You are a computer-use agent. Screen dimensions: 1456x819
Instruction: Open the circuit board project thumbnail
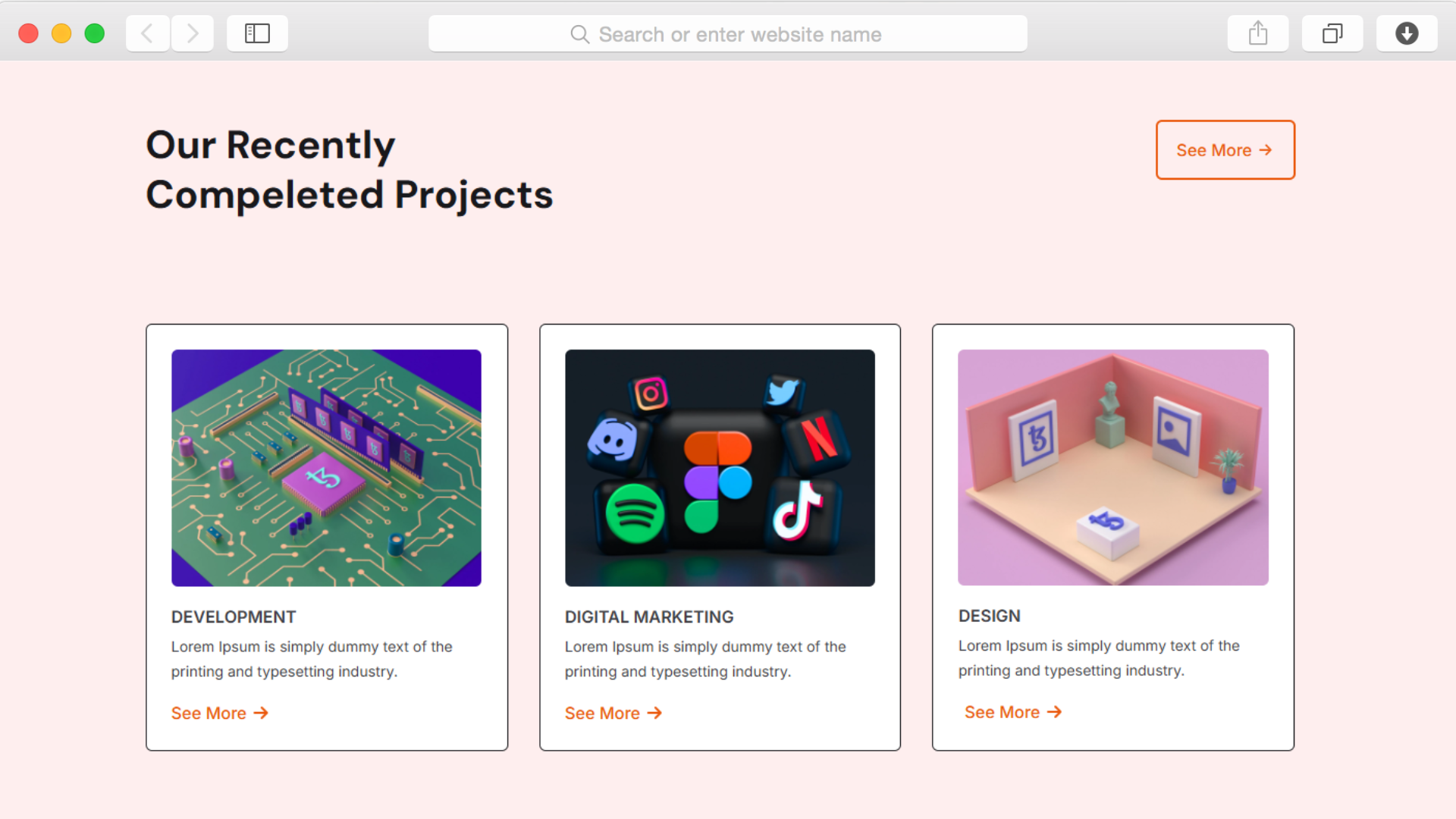[326, 468]
